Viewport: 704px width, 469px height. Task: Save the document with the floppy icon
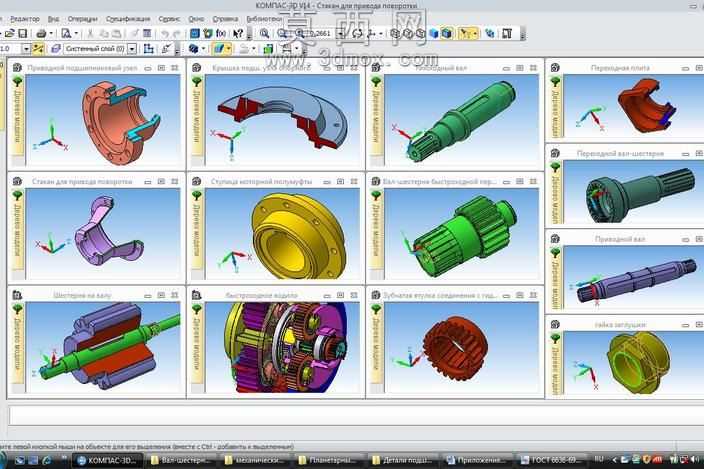[x=22, y=33]
